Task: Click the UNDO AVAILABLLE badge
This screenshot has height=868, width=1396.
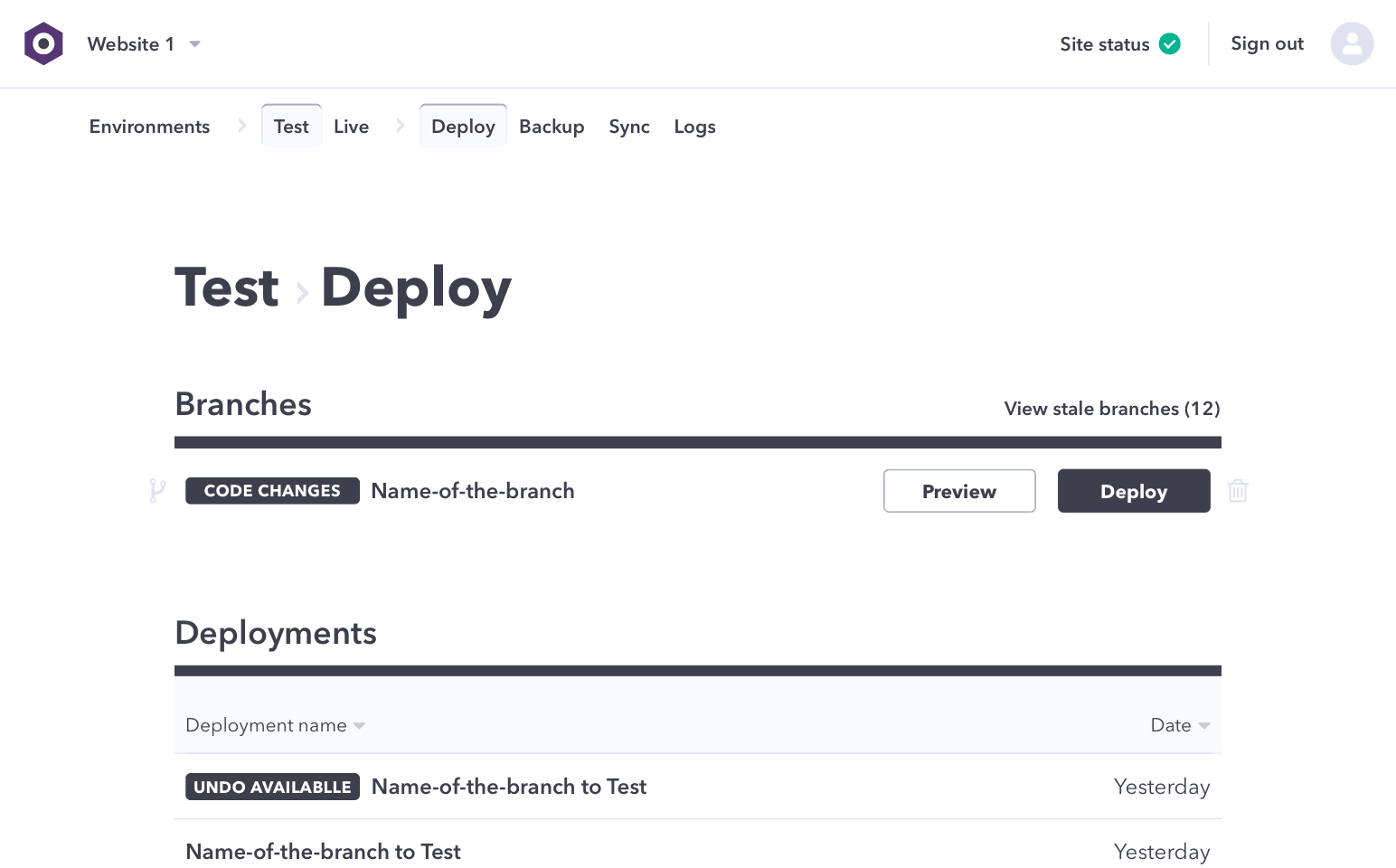Action: [x=272, y=787]
